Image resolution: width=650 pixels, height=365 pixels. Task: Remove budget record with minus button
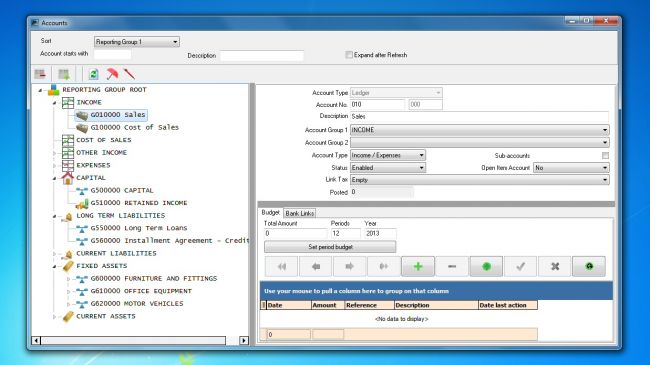coord(452,266)
